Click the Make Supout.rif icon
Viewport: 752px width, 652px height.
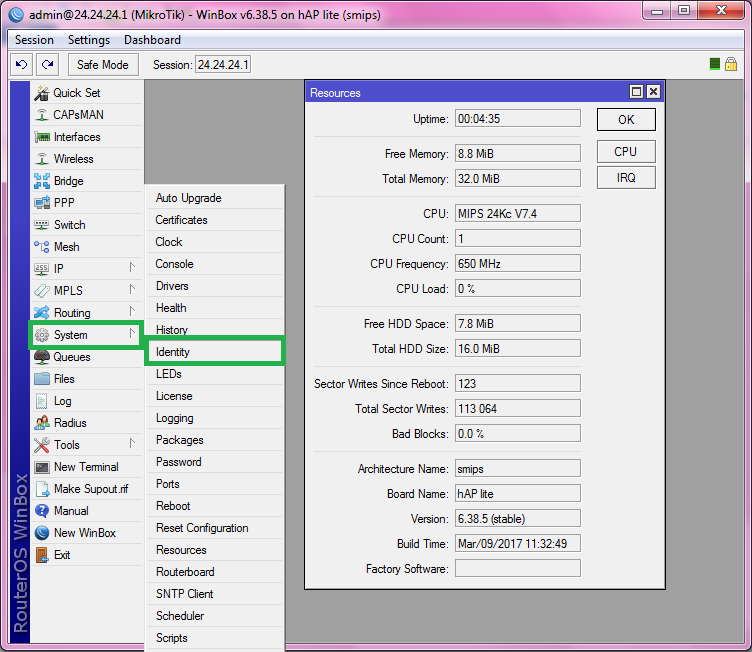(42, 489)
